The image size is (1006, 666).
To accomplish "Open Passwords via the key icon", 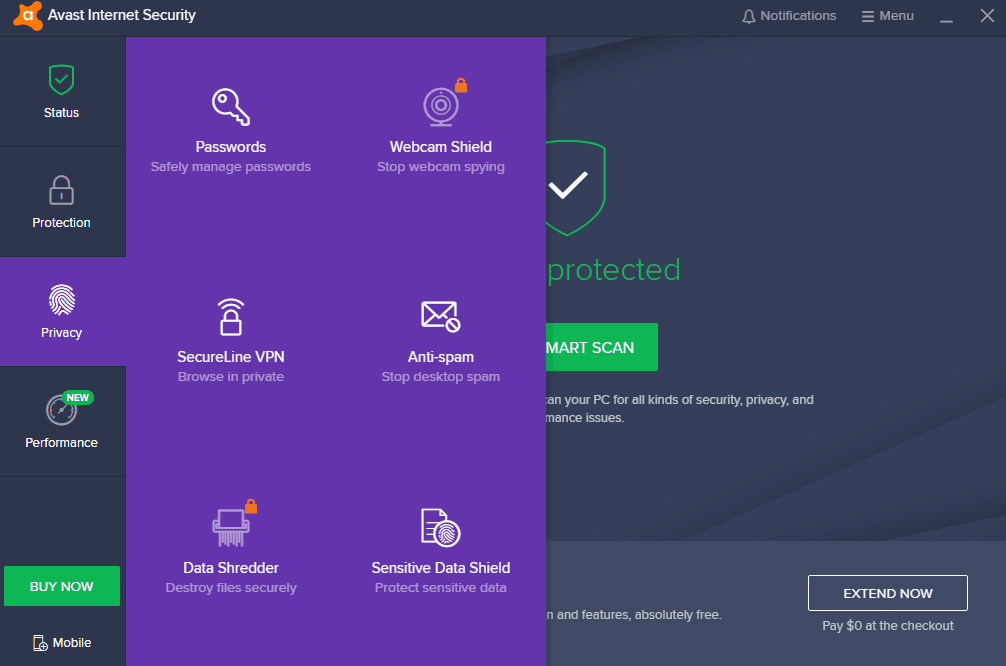I will 230,104.
